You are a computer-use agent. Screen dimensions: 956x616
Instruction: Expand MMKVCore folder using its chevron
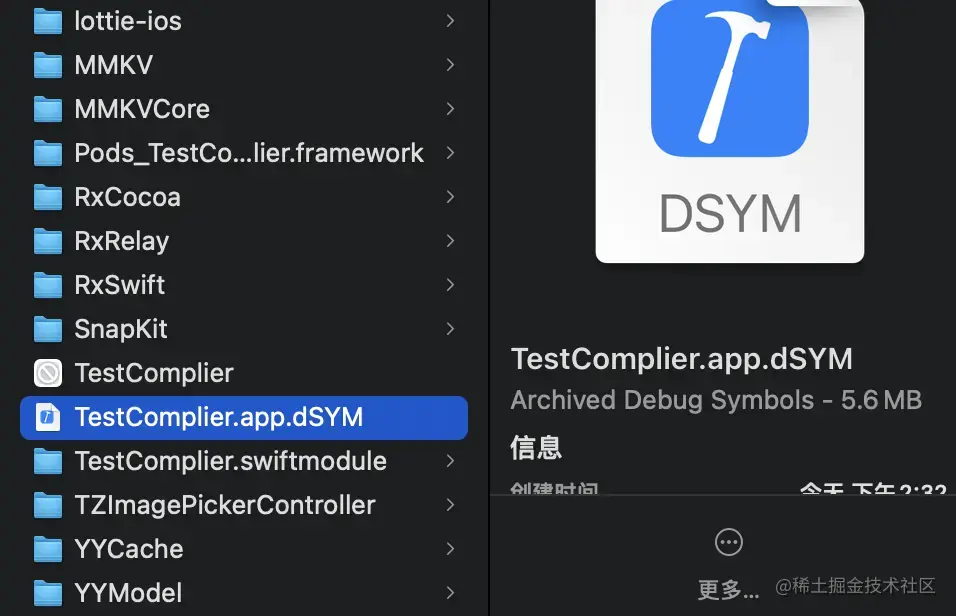(451, 109)
